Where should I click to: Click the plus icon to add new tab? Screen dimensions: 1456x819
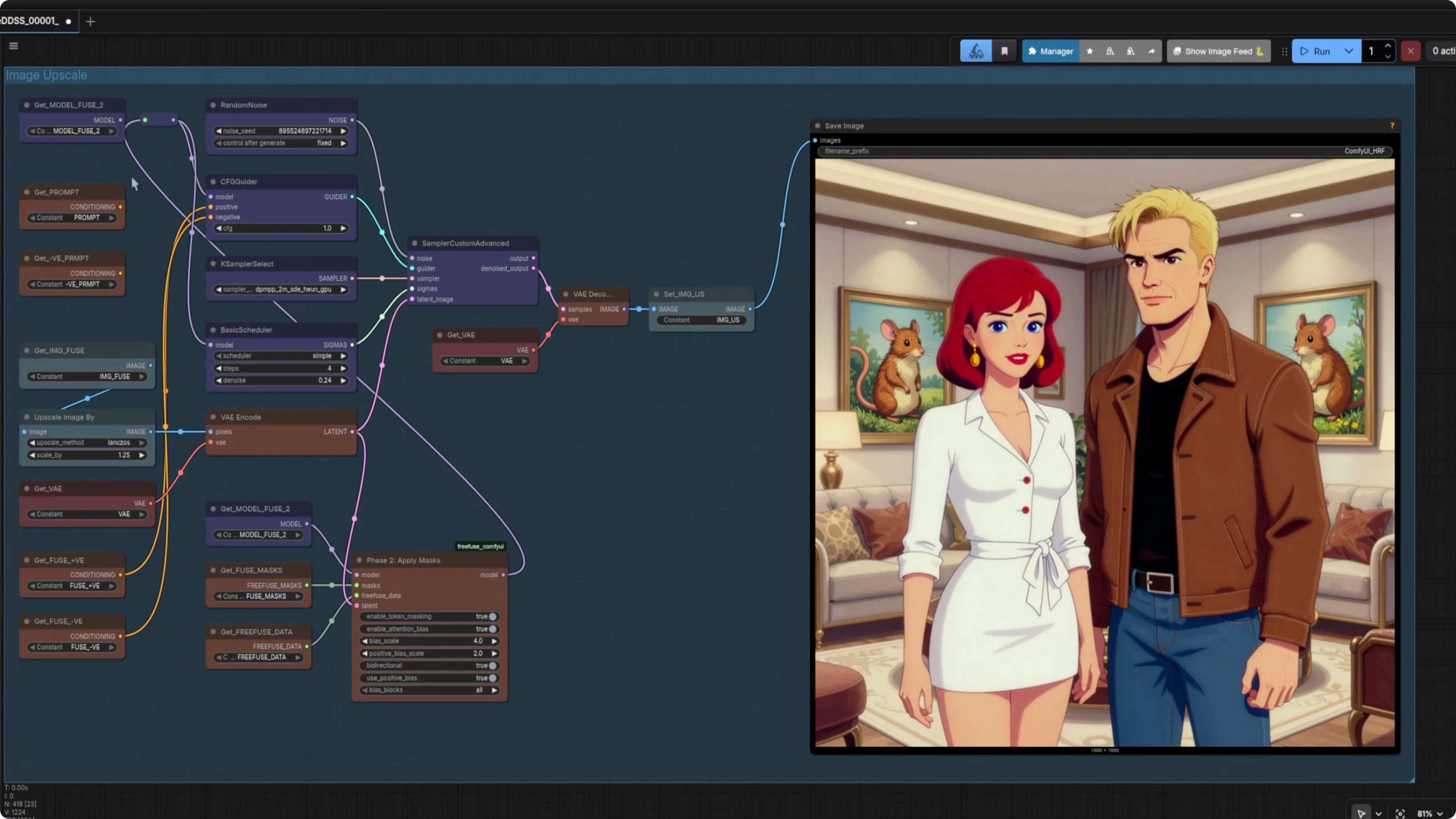pos(91,21)
